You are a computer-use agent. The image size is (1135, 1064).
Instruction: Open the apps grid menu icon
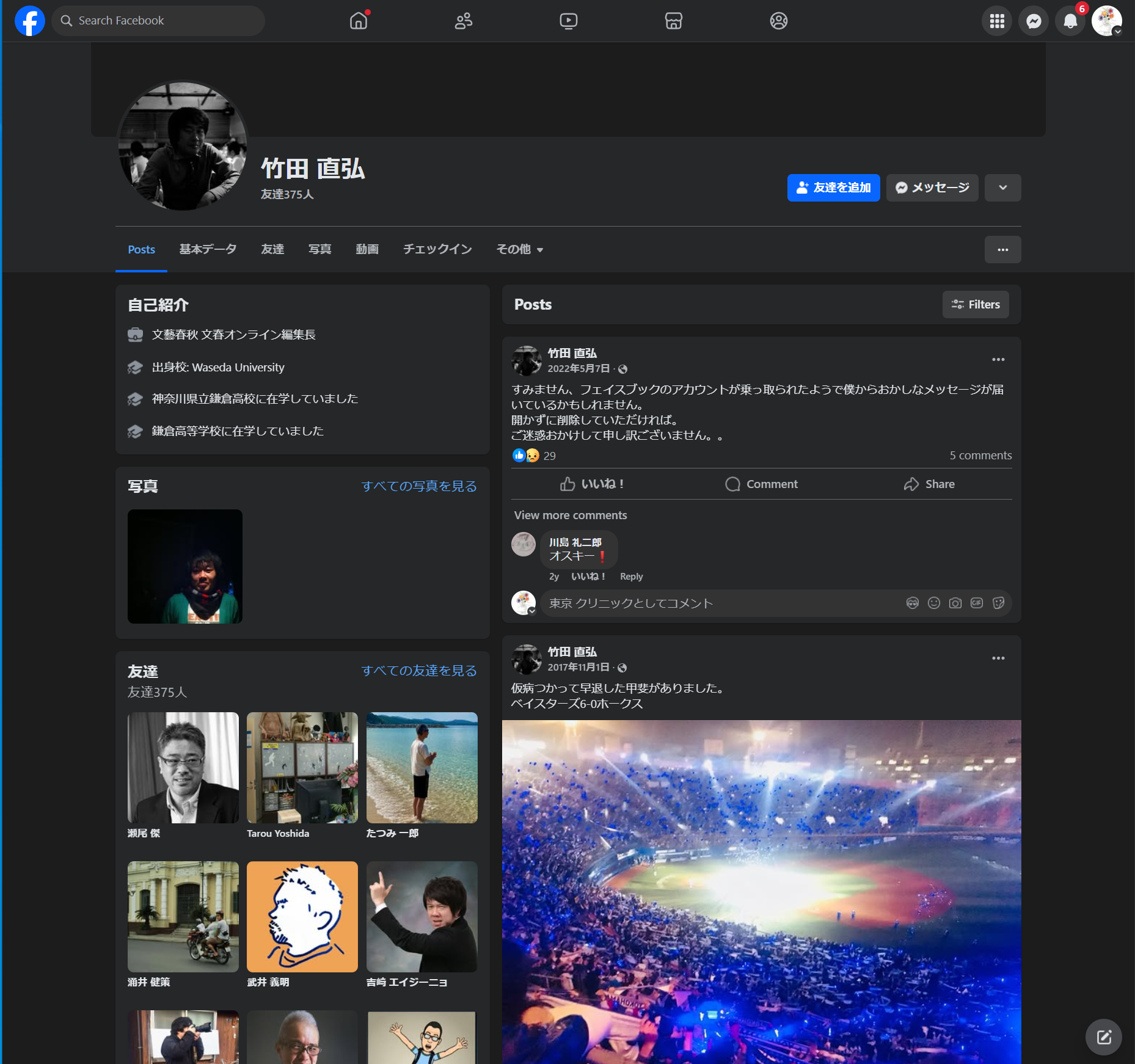[997, 21]
